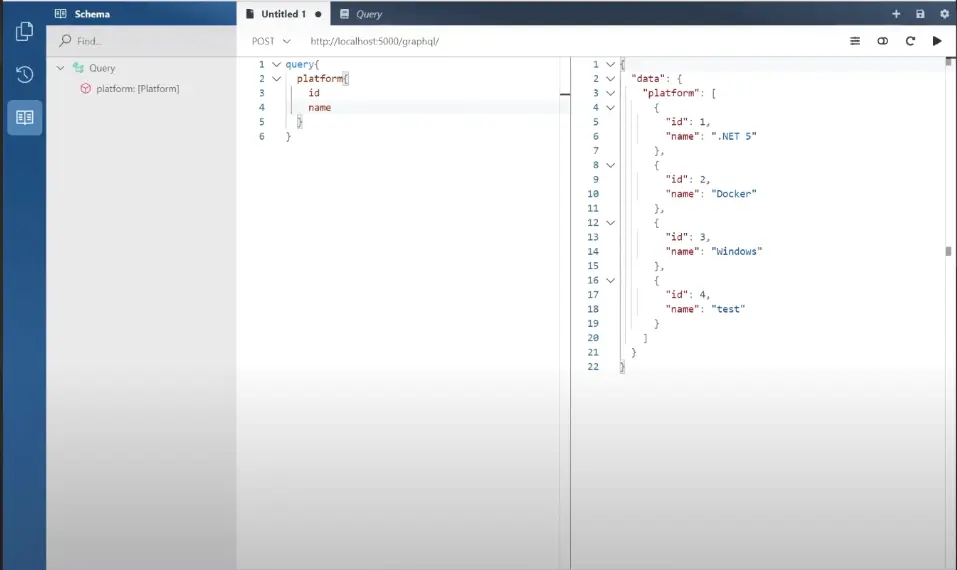Click the refresh schema icon
Screen dimensions: 957x570
click(x=910, y=41)
